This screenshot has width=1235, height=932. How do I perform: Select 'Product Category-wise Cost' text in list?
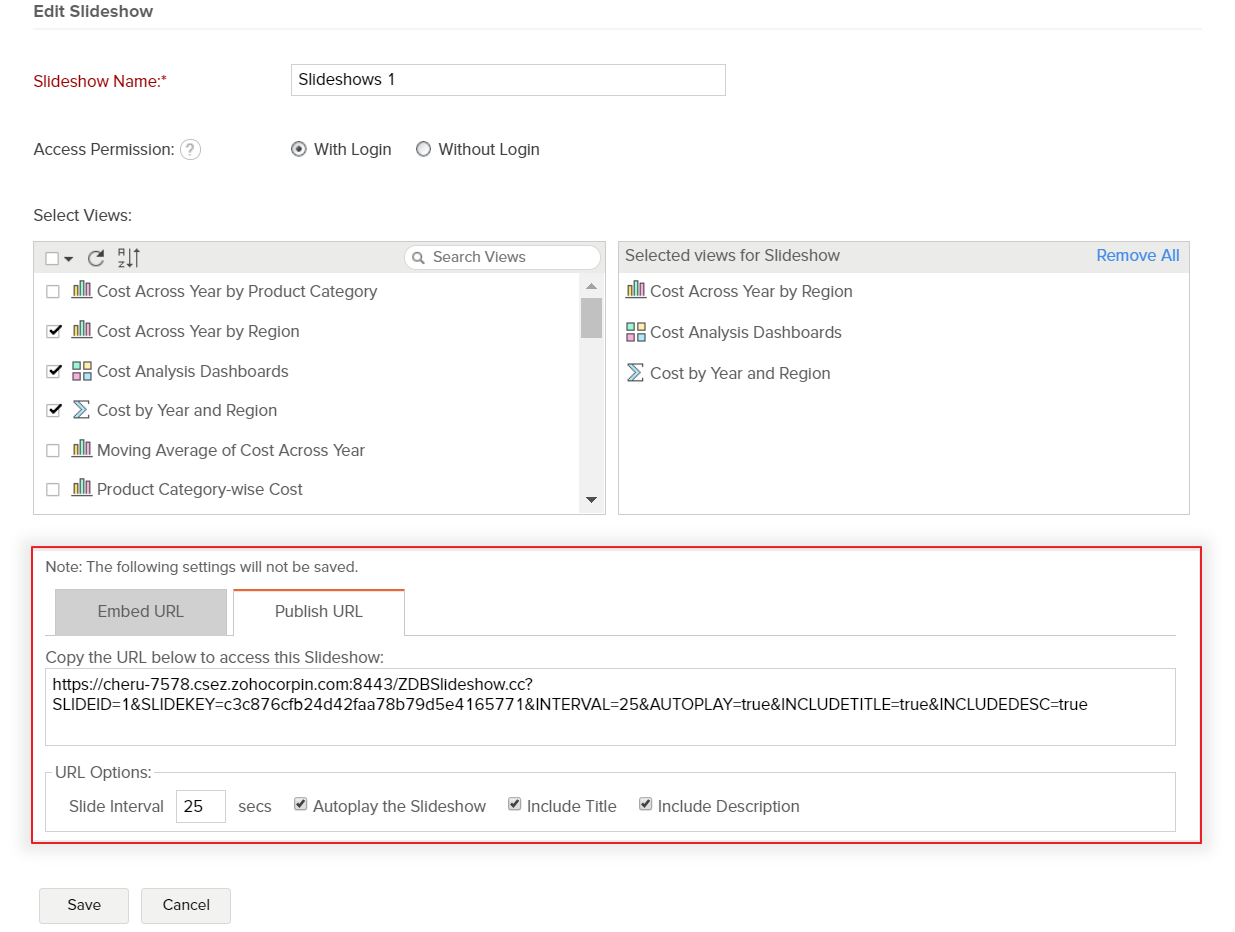200,489
